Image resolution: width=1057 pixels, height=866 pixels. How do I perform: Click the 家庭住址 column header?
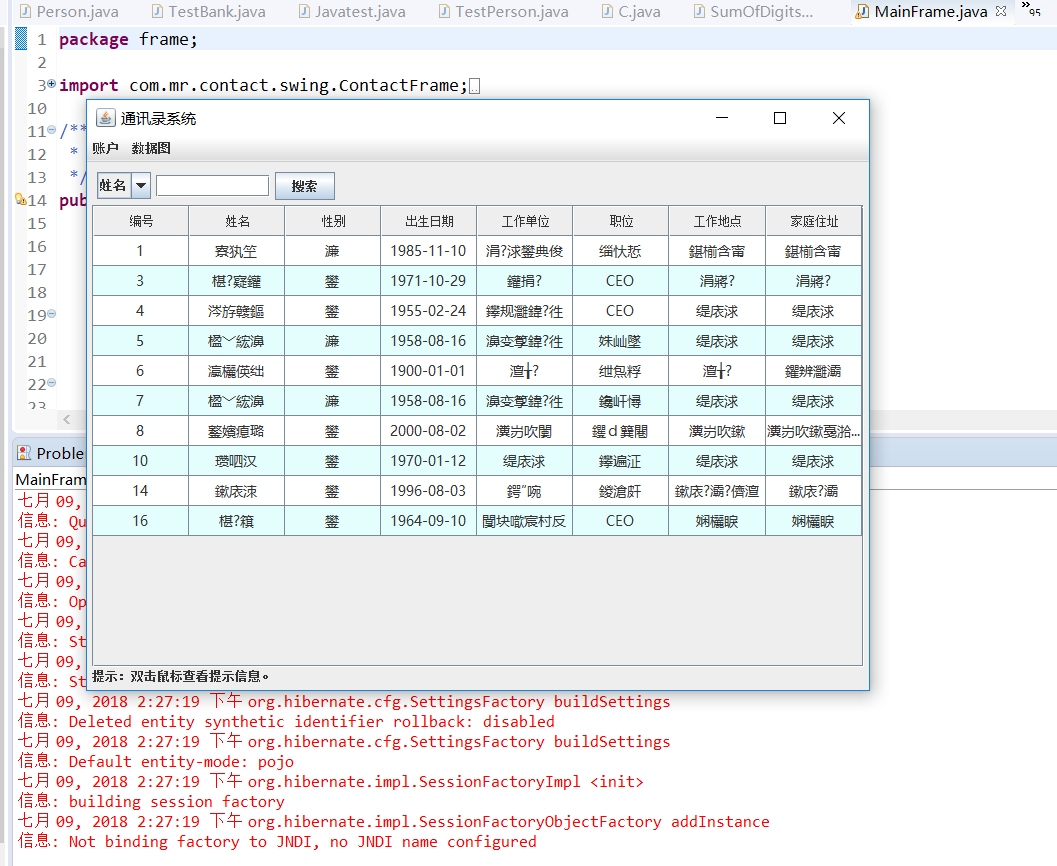[x=814, y=221]
